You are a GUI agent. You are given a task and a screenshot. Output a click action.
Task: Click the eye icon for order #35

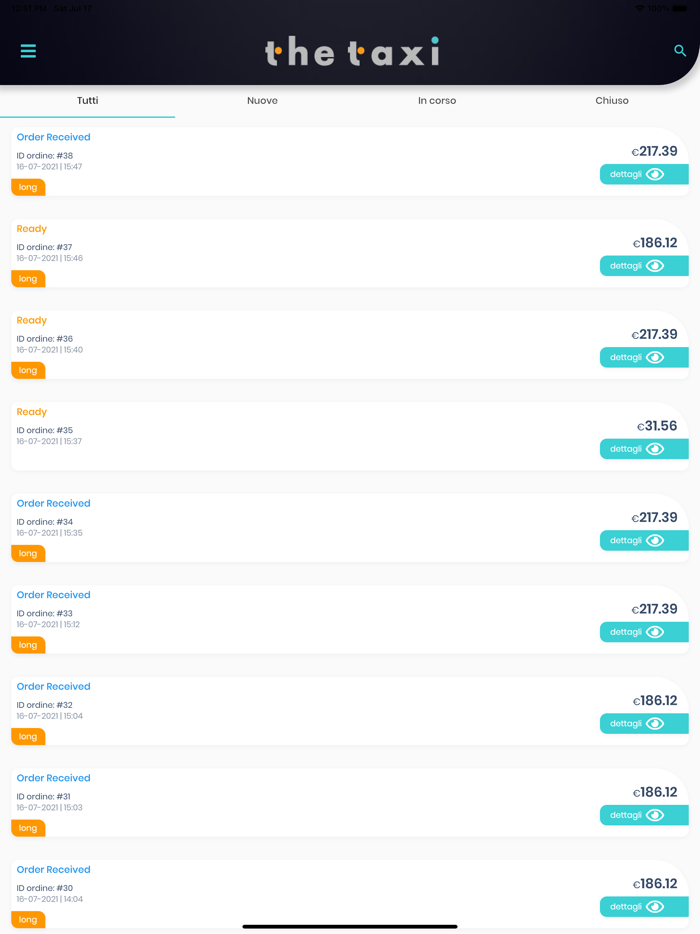(655, 449)
